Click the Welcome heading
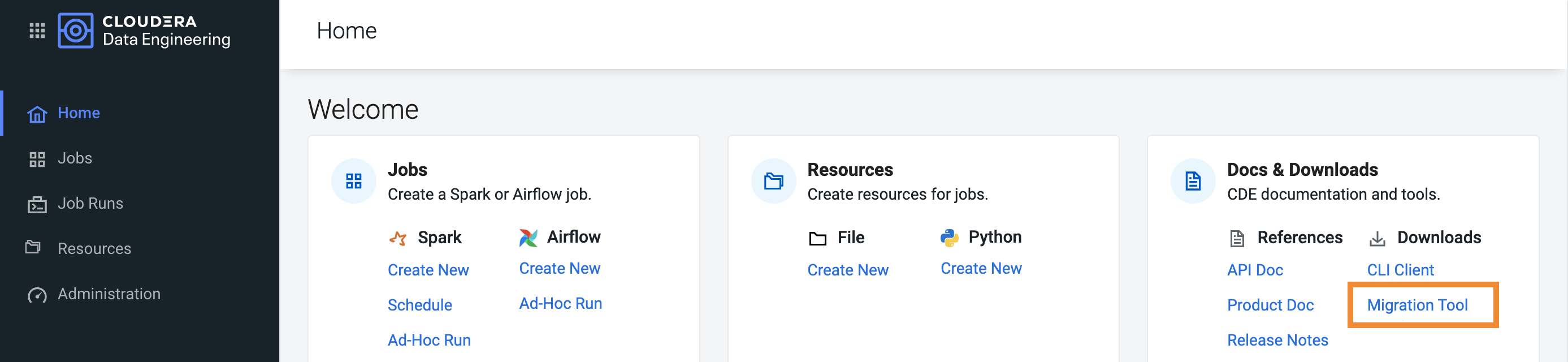 (363, 109)
